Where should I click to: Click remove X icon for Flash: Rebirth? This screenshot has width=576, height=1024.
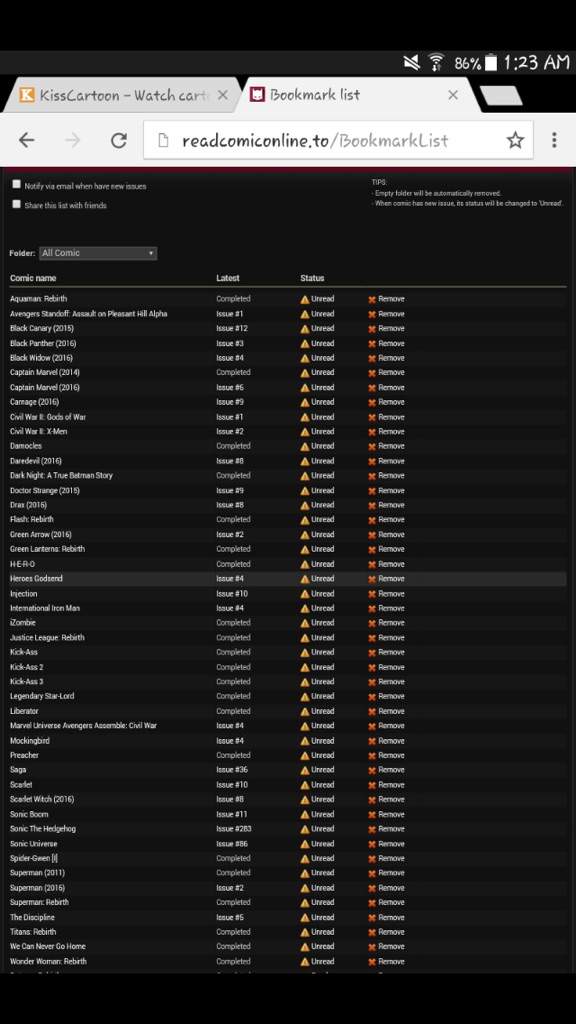tap(372, 520)
